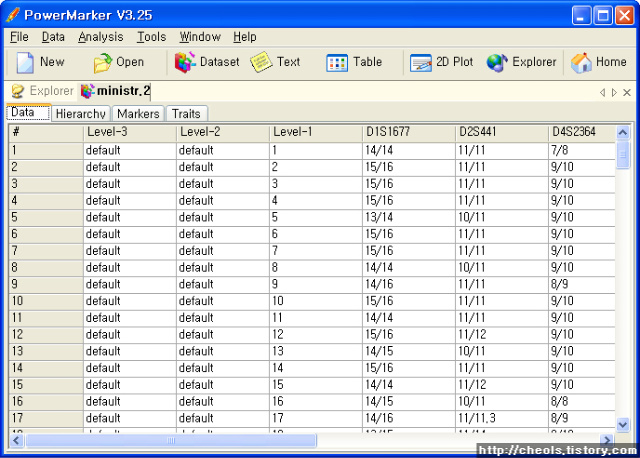640x458 pixels.
Task: Click the Dataset toolbar label
Action: (219, 62)
